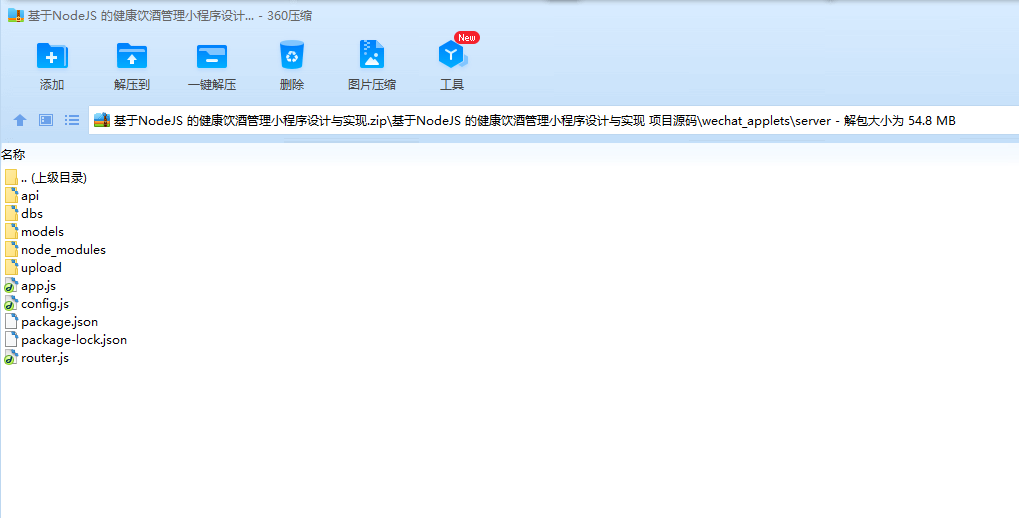
Task: Click the 解压到 (Extract to) icon
Action: click(132, 56)
